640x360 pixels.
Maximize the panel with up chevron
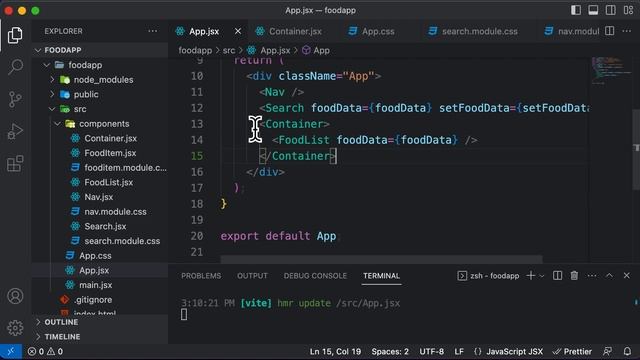[x=609, y=276]
